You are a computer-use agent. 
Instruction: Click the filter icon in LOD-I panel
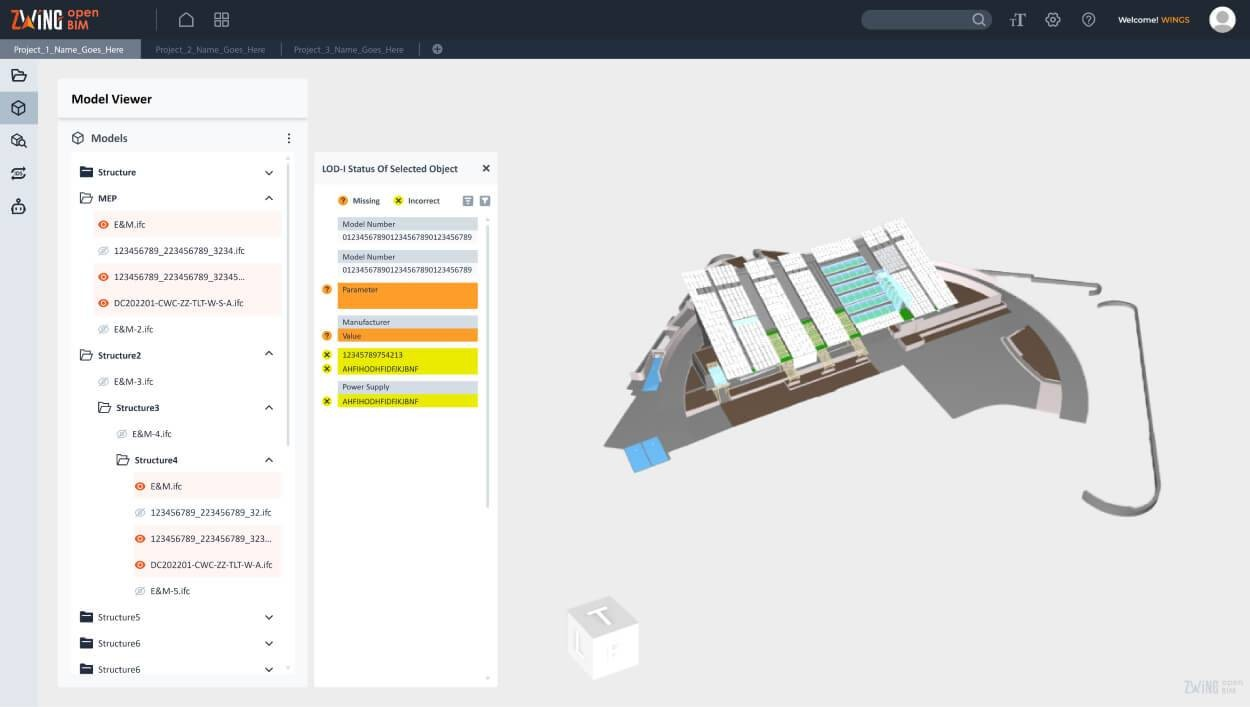485,201
